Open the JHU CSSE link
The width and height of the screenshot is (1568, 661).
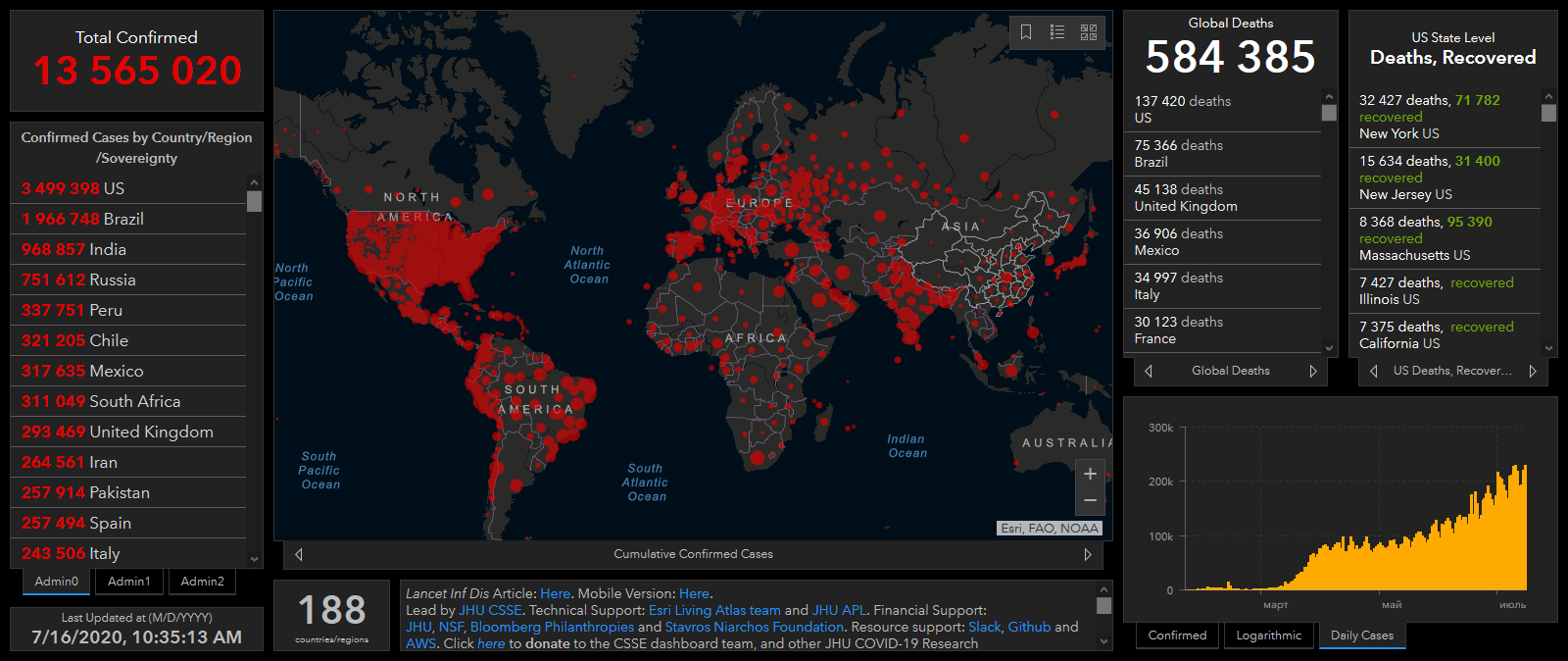pos(490,610)
